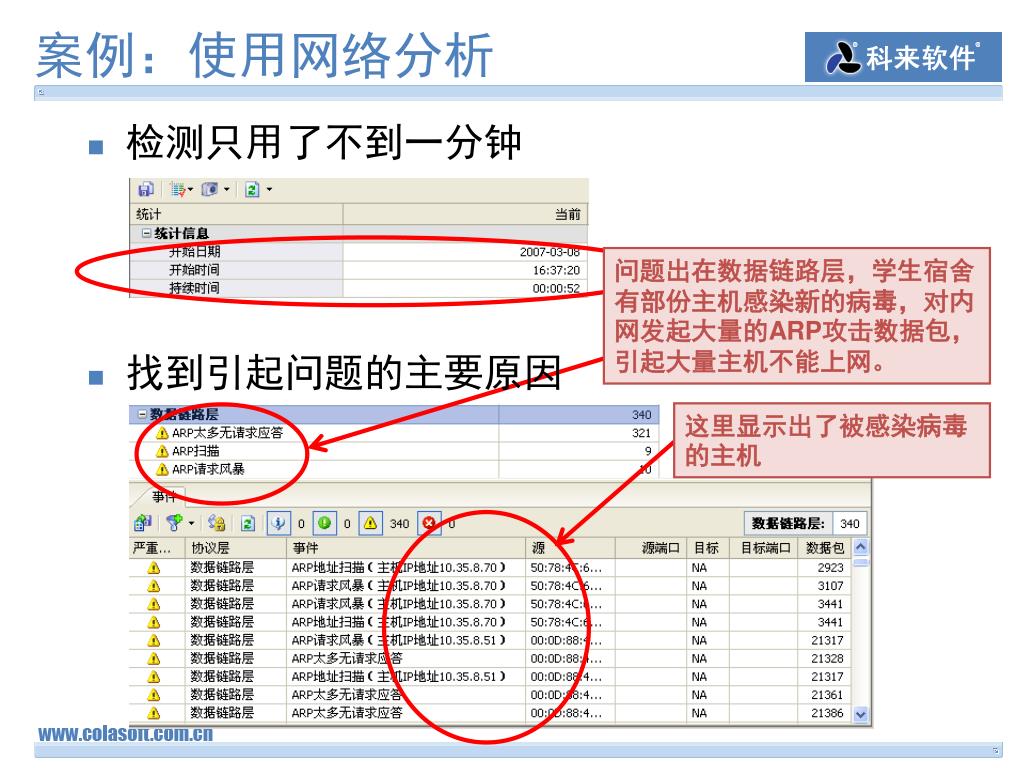Click the warning icon beside ARP太多无请求应答 diagnosis
1024x768 pixels.
click(162, 432)
